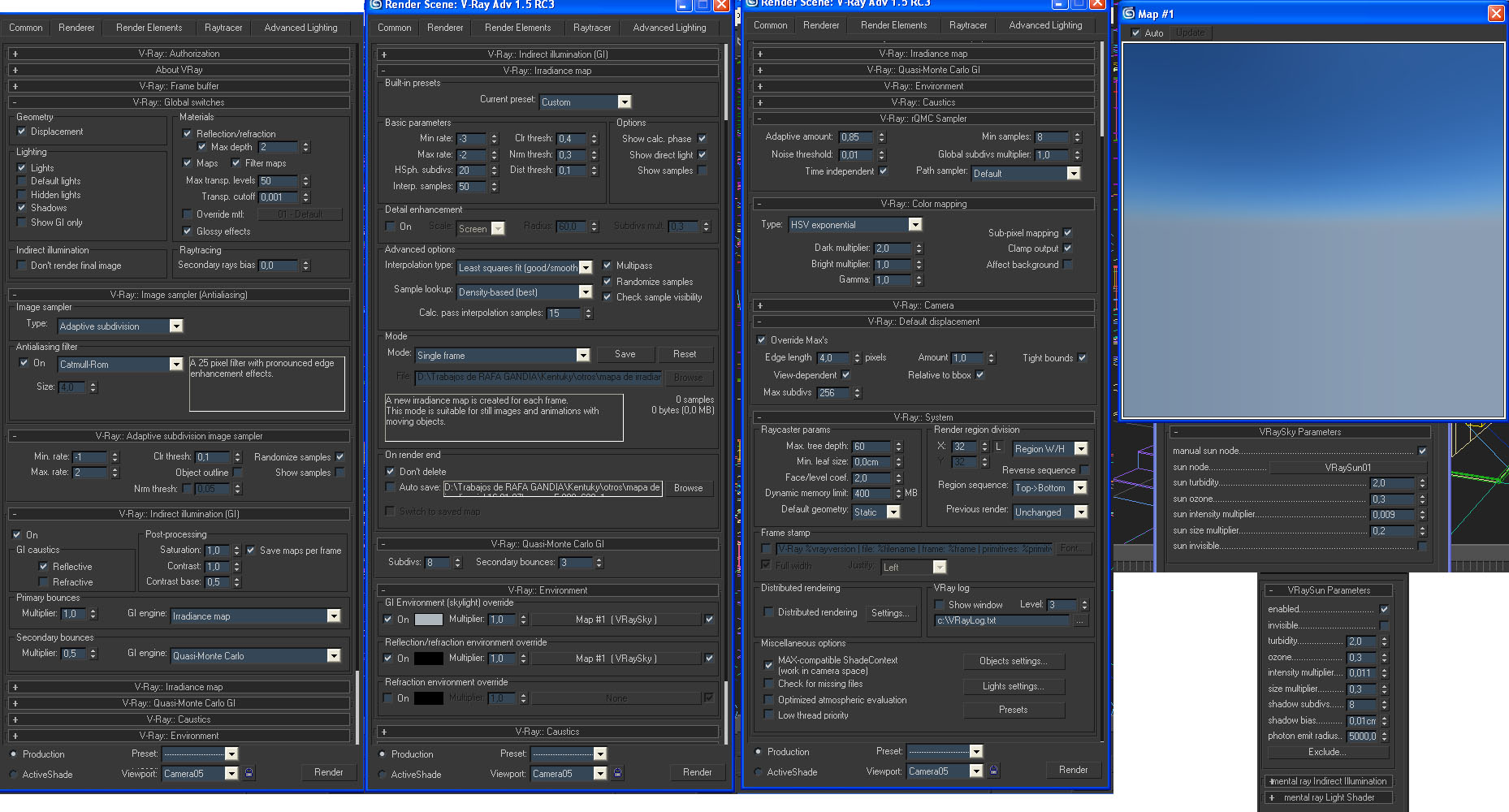Enable the Displacement checkbox under Geometry

pos(22,132)
